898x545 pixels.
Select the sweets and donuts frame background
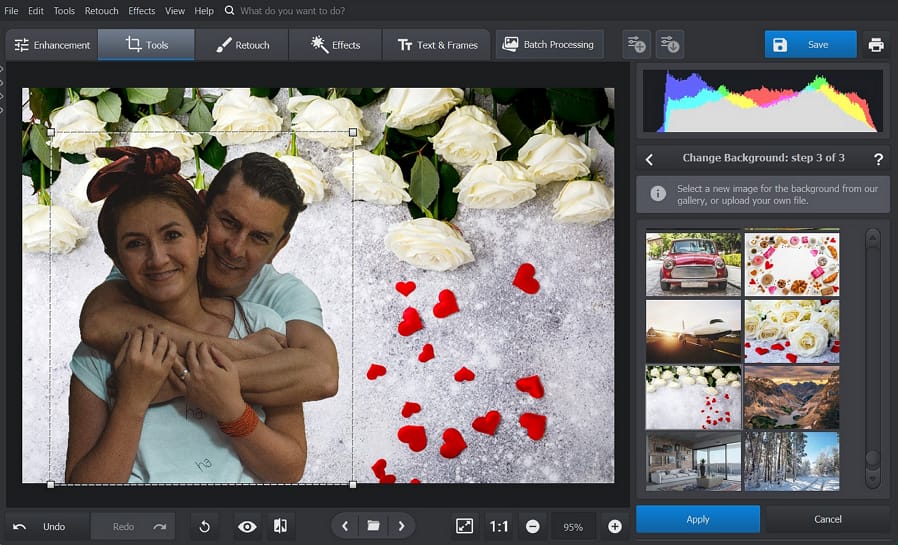[792, 263]
